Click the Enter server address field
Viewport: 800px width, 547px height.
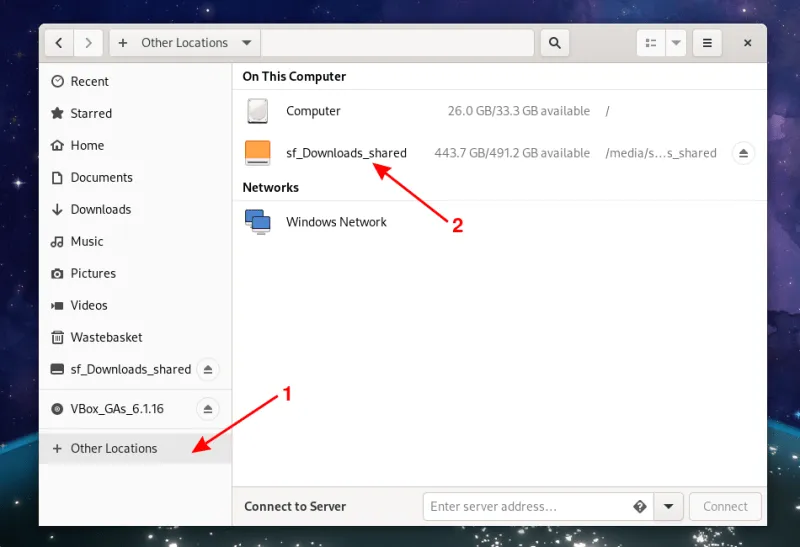527,507
